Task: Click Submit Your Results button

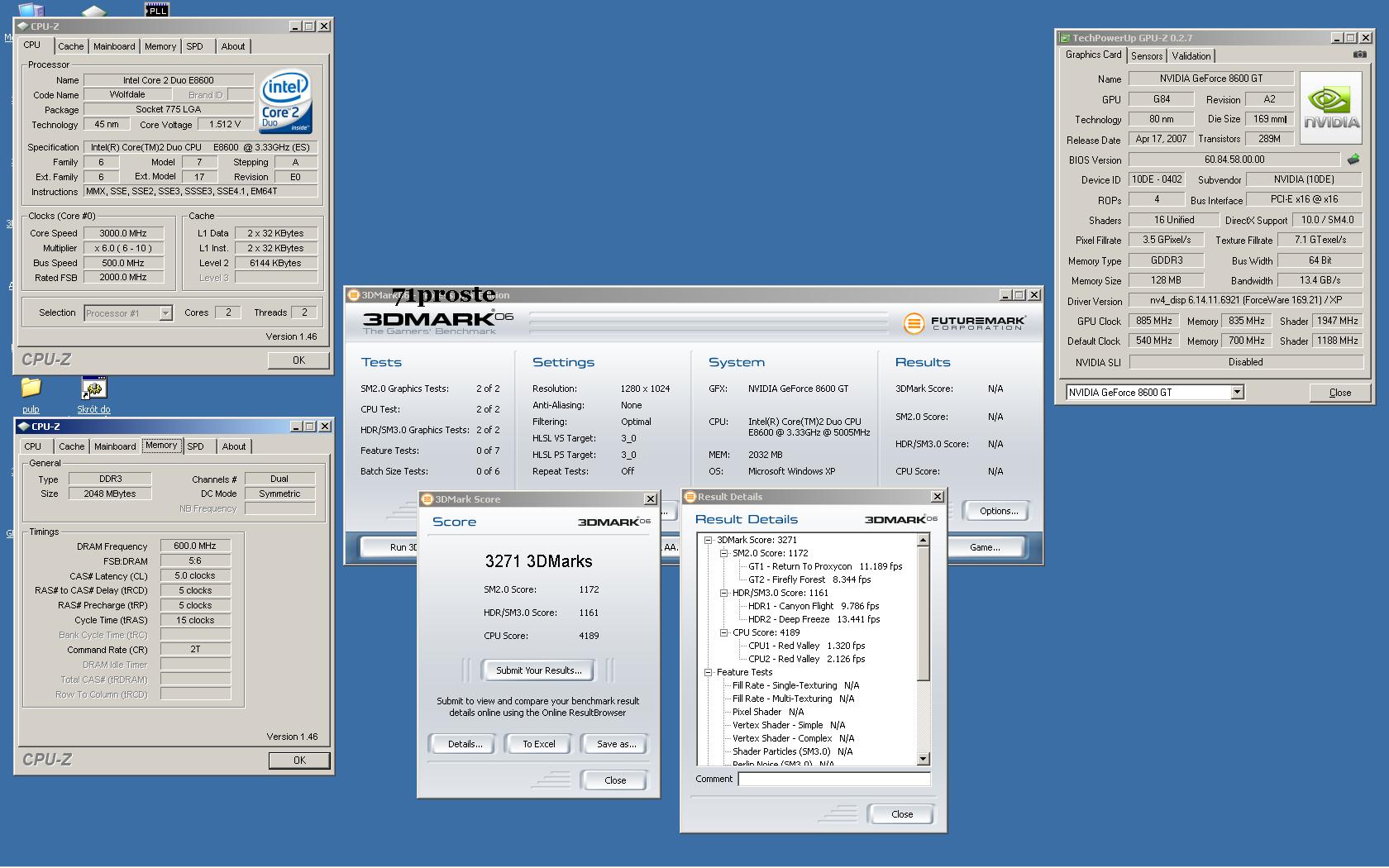Action: (x=539, y=670)
